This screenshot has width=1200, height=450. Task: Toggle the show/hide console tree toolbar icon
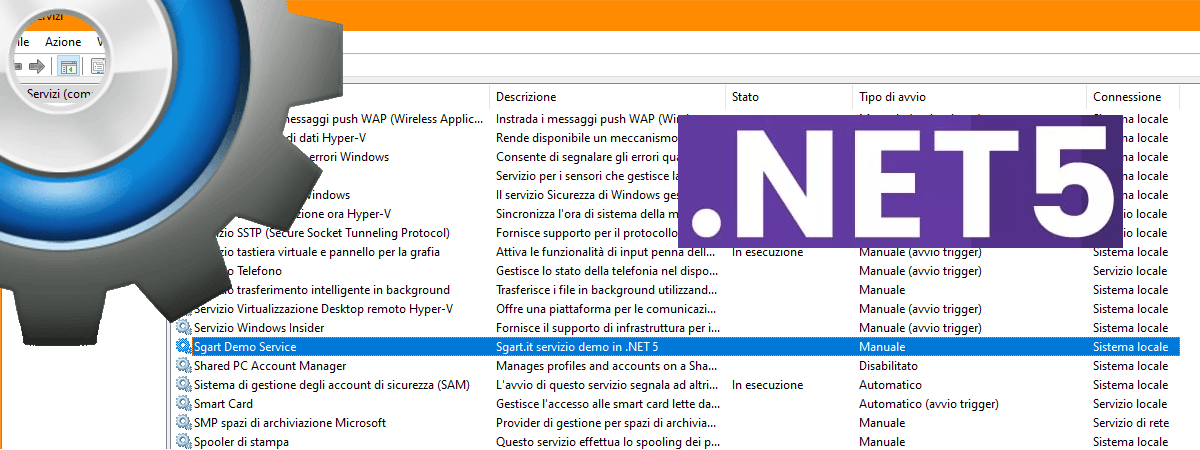tap(69, 67)
